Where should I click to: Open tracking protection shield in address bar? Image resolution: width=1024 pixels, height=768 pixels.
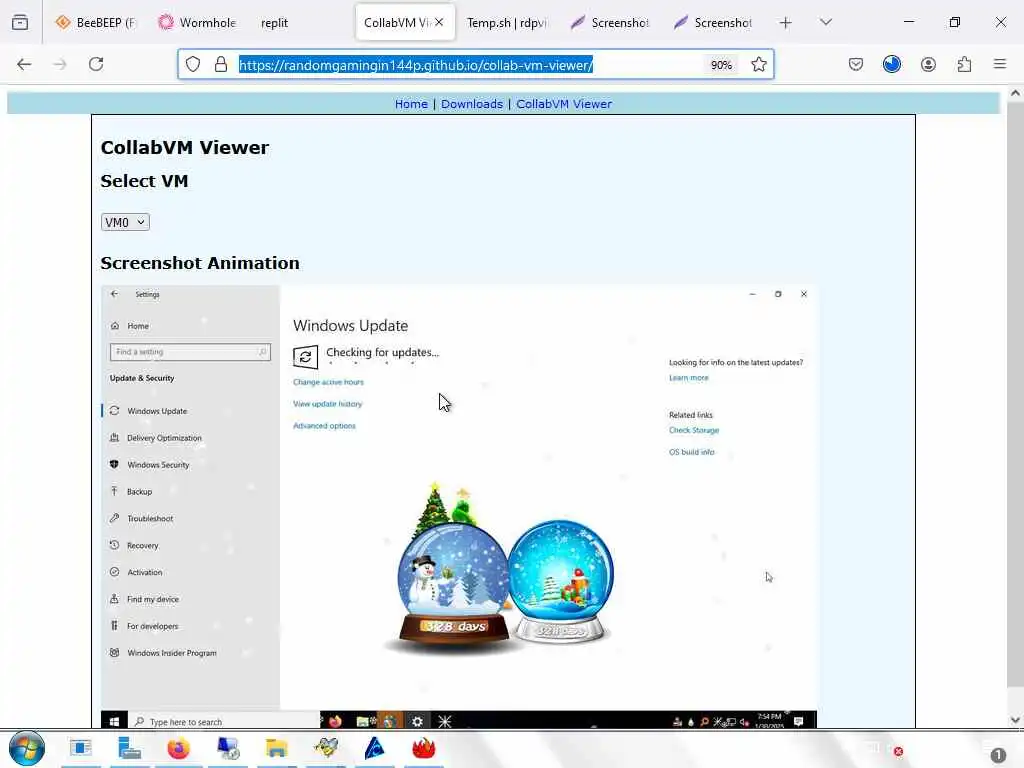[x=193, y=64]
